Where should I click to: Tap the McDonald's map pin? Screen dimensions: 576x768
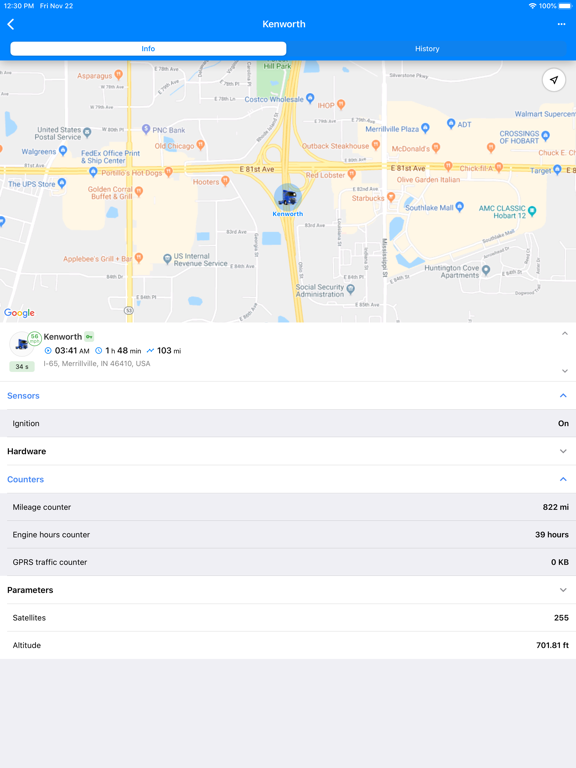point(435,147)
